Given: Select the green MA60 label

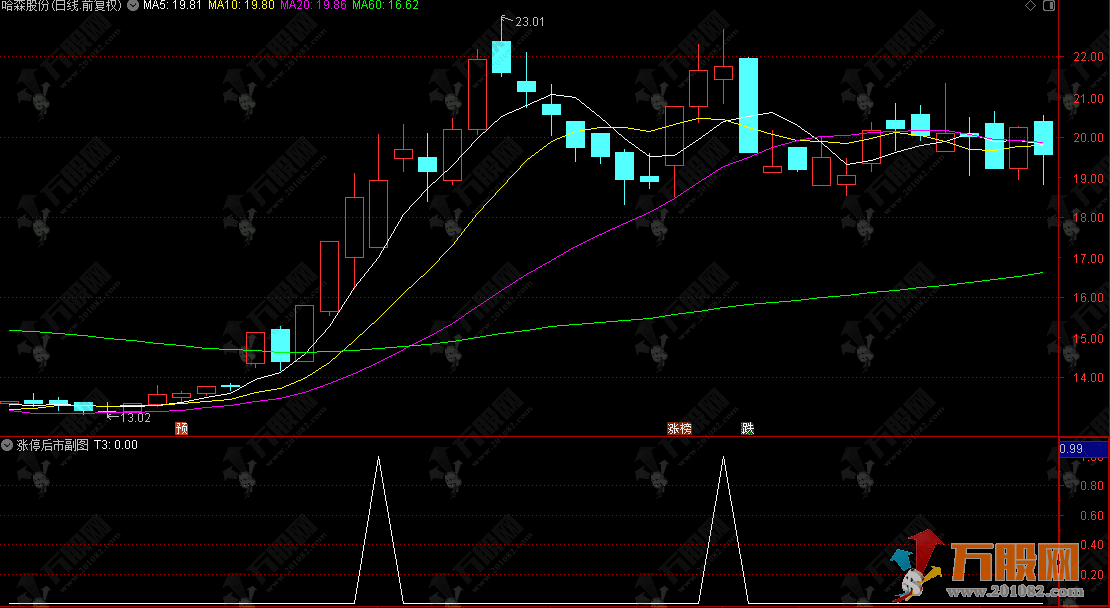Looking at the screenshot, I should pos(385,6).
